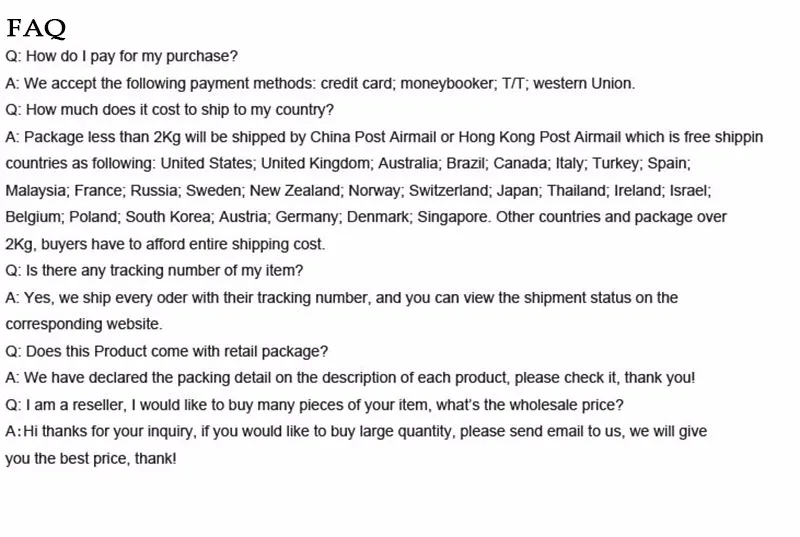Click the FAQ heading
800x537 pixels.
(x=36, y=28)
